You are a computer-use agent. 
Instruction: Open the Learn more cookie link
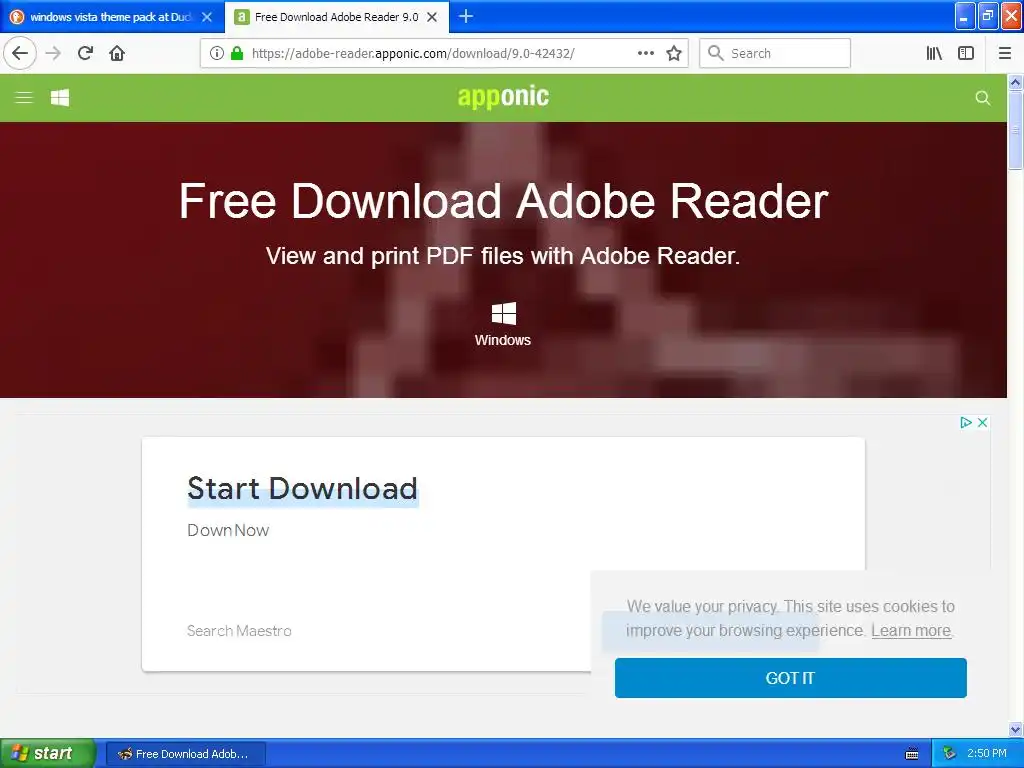(911, 631)
